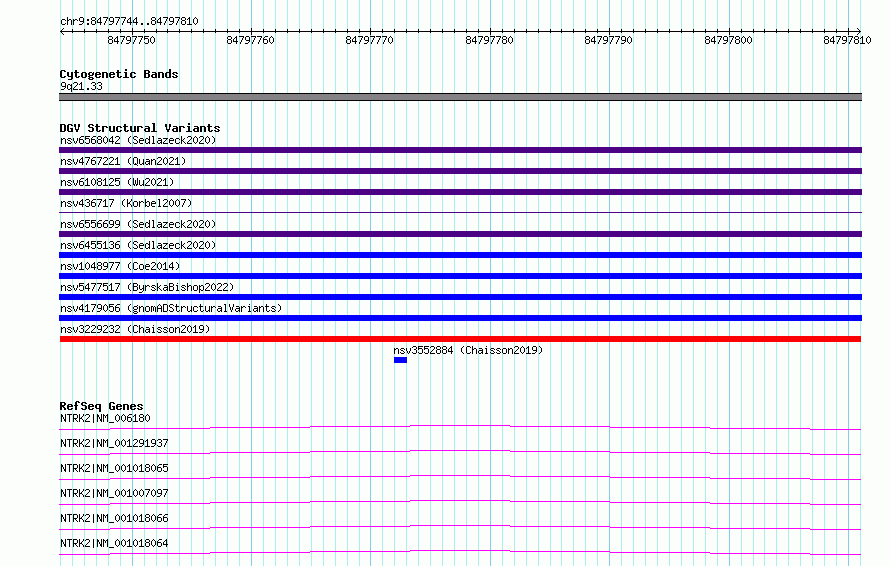Open the NTRK2|NM_001007097 transcript label
This screenshot has height=566, width=890.
click(x=114, y=493)
